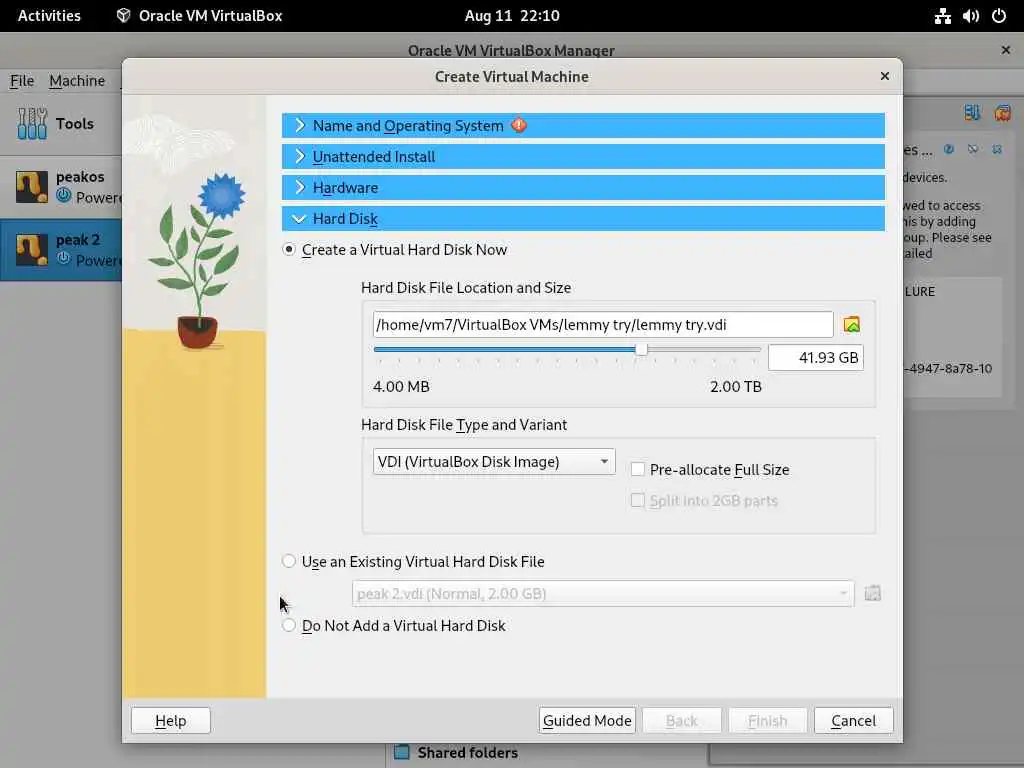Click Activities in the top bar
Screen dimensions: 1024x768
(49, 16)
